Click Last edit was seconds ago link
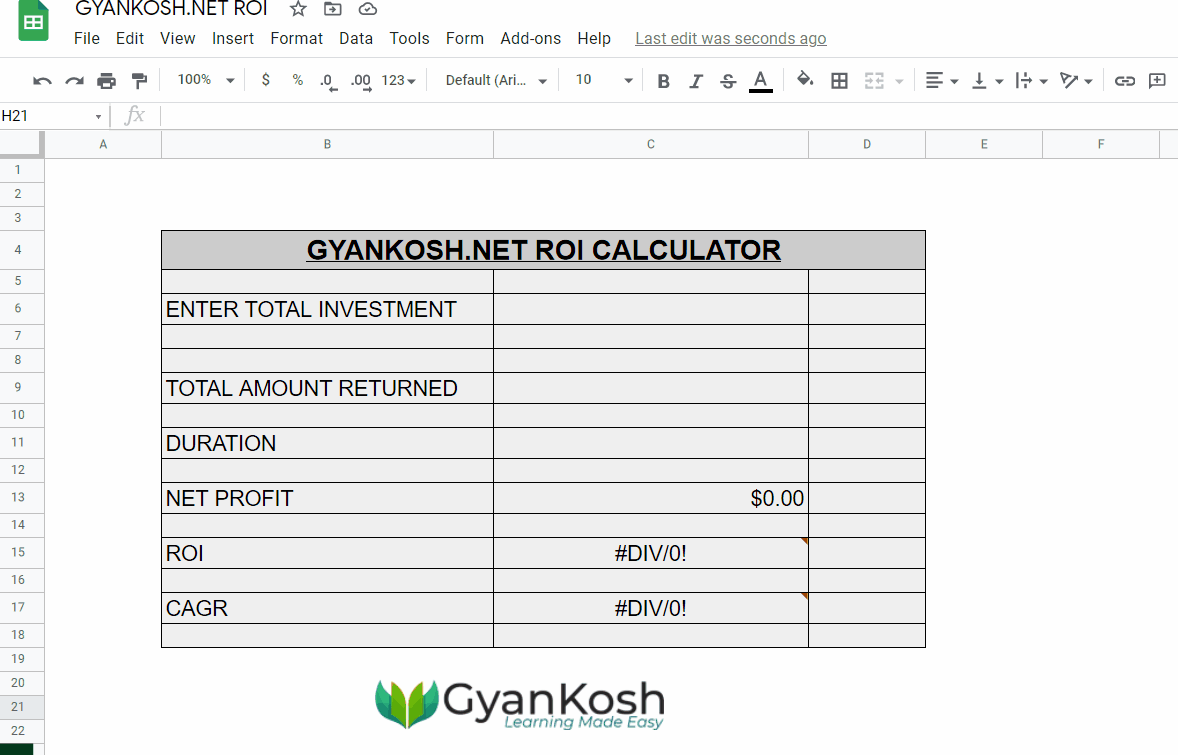1178x755 pixels. pos(730,38)
